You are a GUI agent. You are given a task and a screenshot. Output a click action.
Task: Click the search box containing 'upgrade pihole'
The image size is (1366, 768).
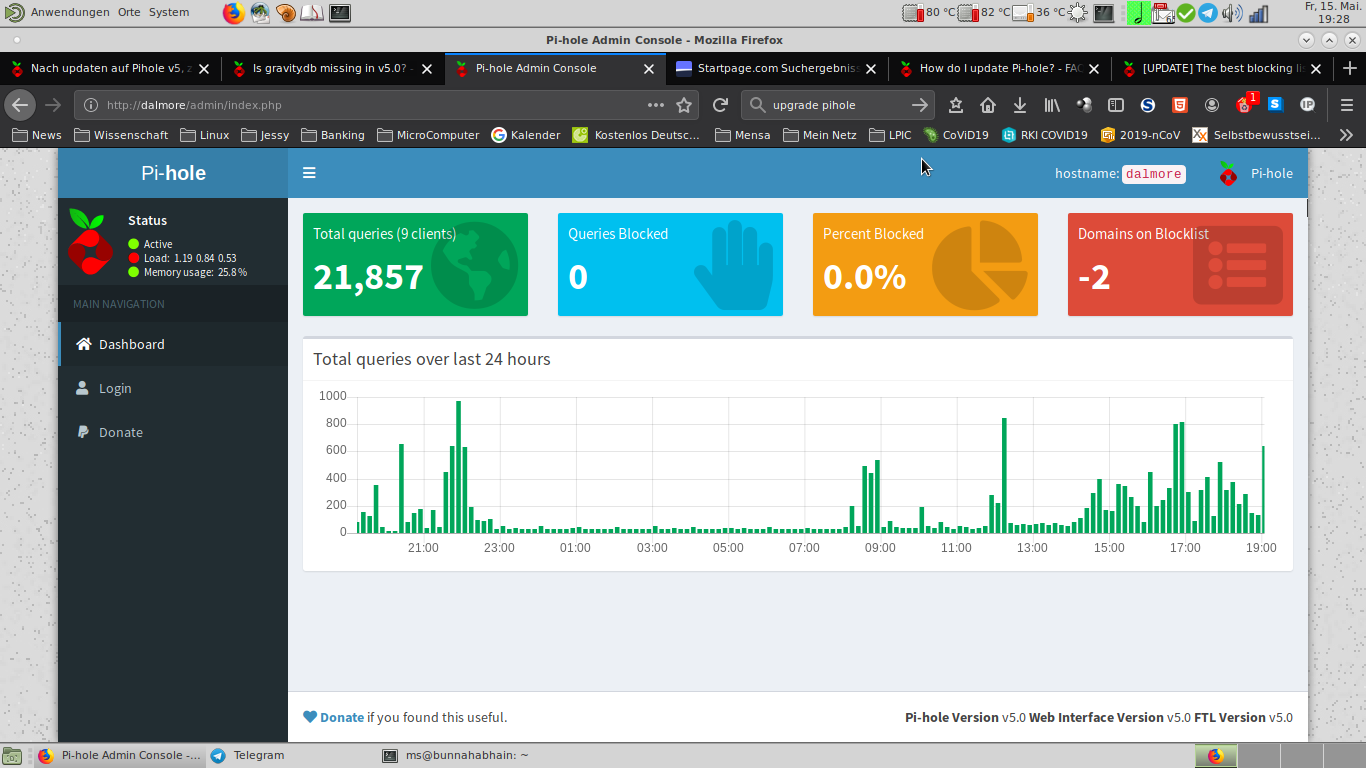(x=838, y=105)
